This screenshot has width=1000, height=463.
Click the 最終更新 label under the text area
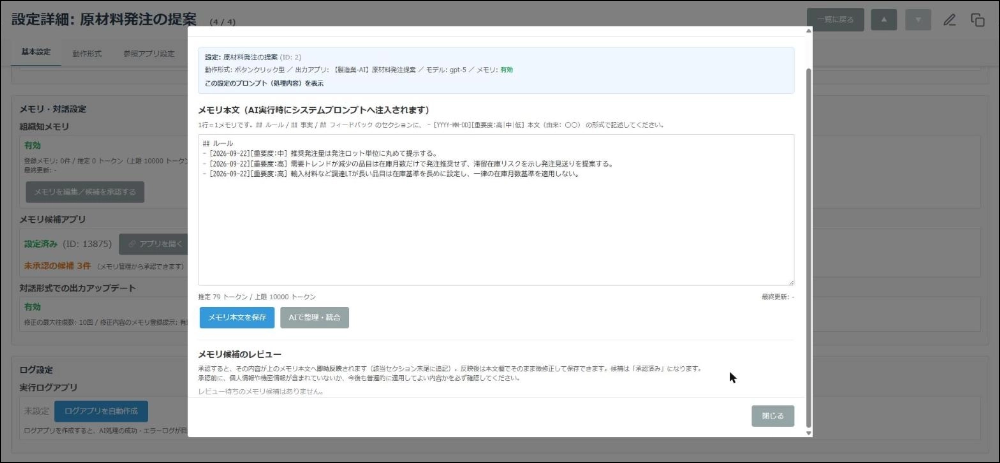(777, 297)
